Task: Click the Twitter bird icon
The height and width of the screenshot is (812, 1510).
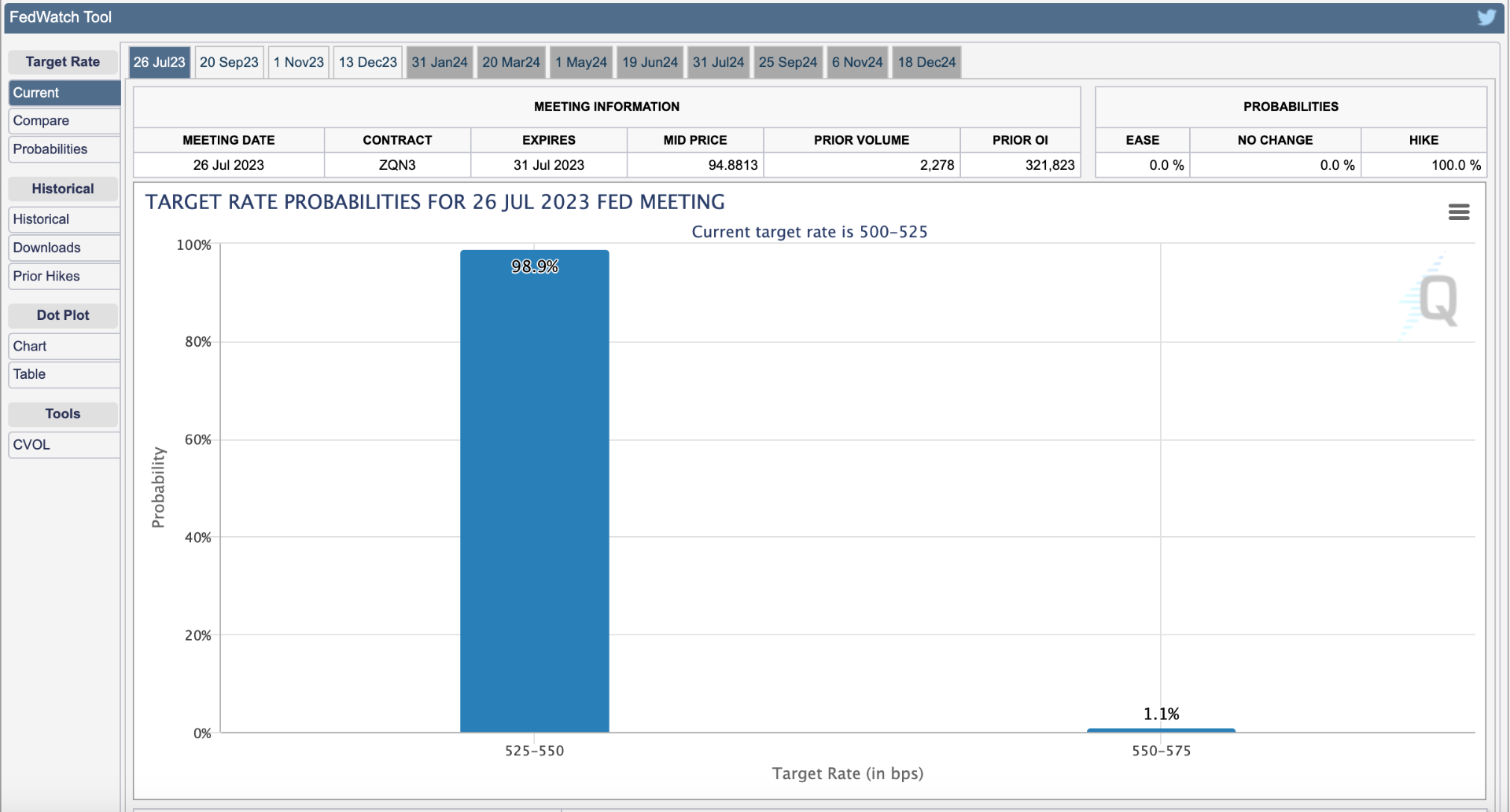Action: 1486,17
